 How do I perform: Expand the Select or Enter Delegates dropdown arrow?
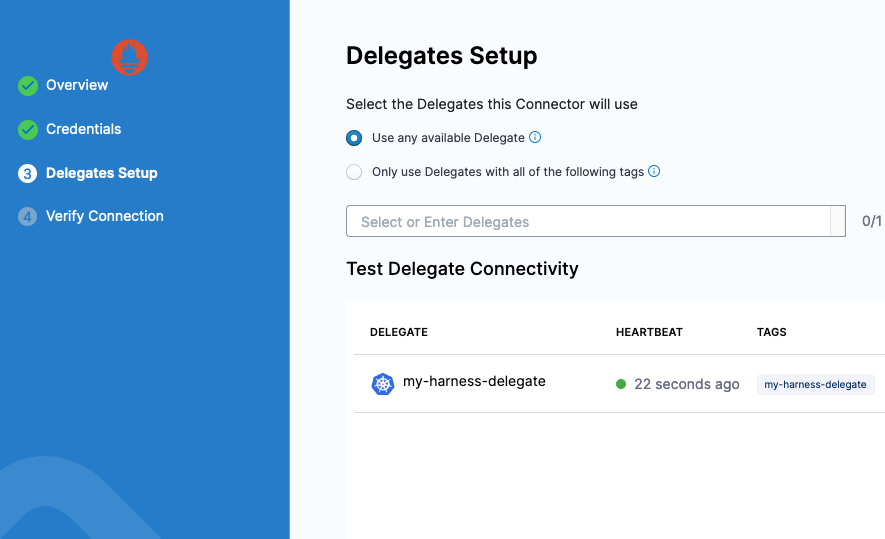pos(838,222)
